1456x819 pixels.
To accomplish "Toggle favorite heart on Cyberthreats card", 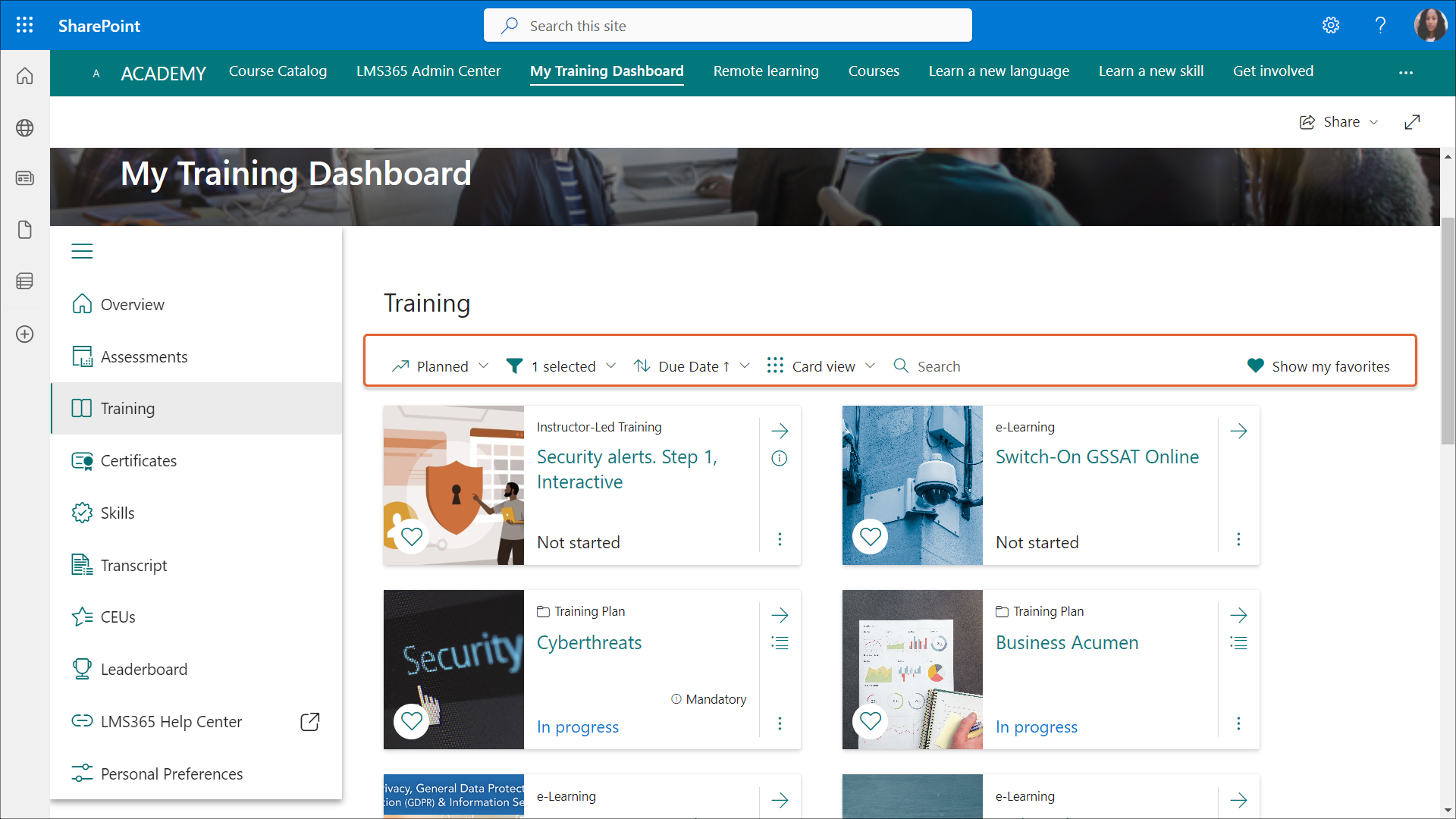I will point(412,720).
